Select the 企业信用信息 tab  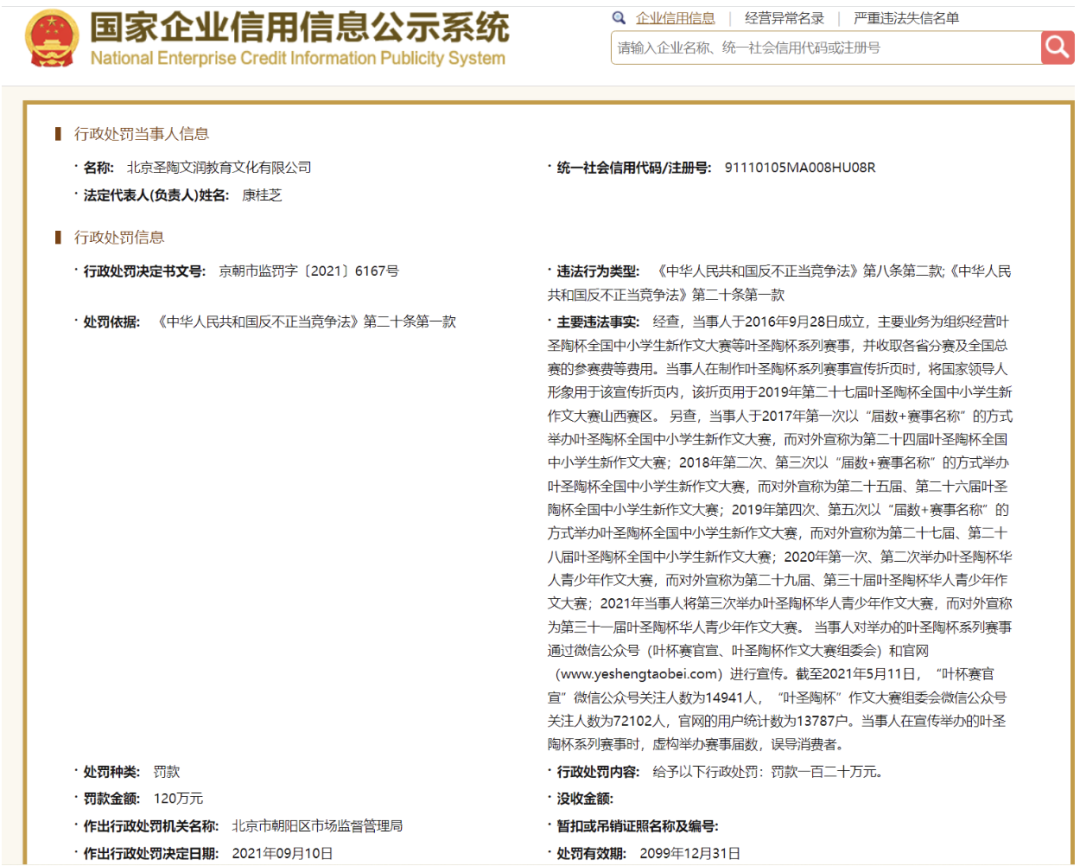[675, 19]
